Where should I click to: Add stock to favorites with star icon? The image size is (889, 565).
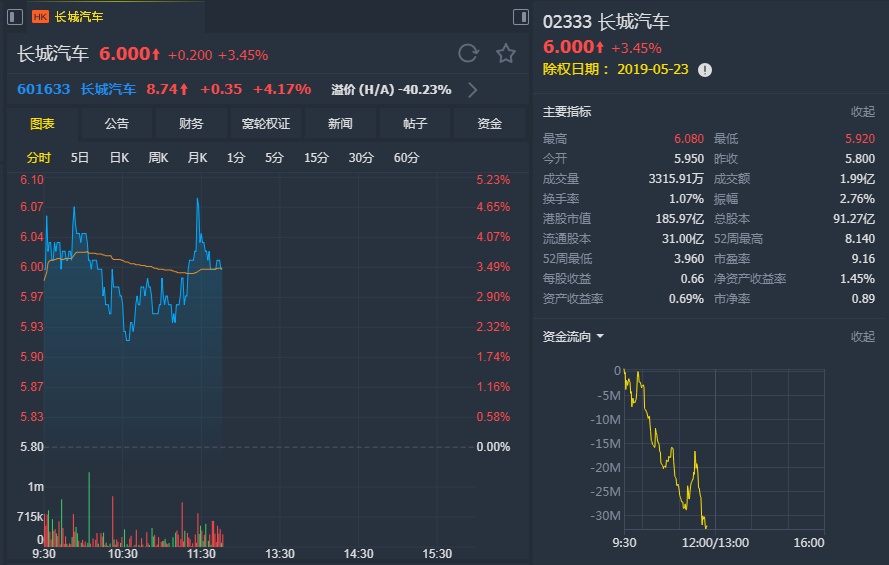(x=506, y=53)
